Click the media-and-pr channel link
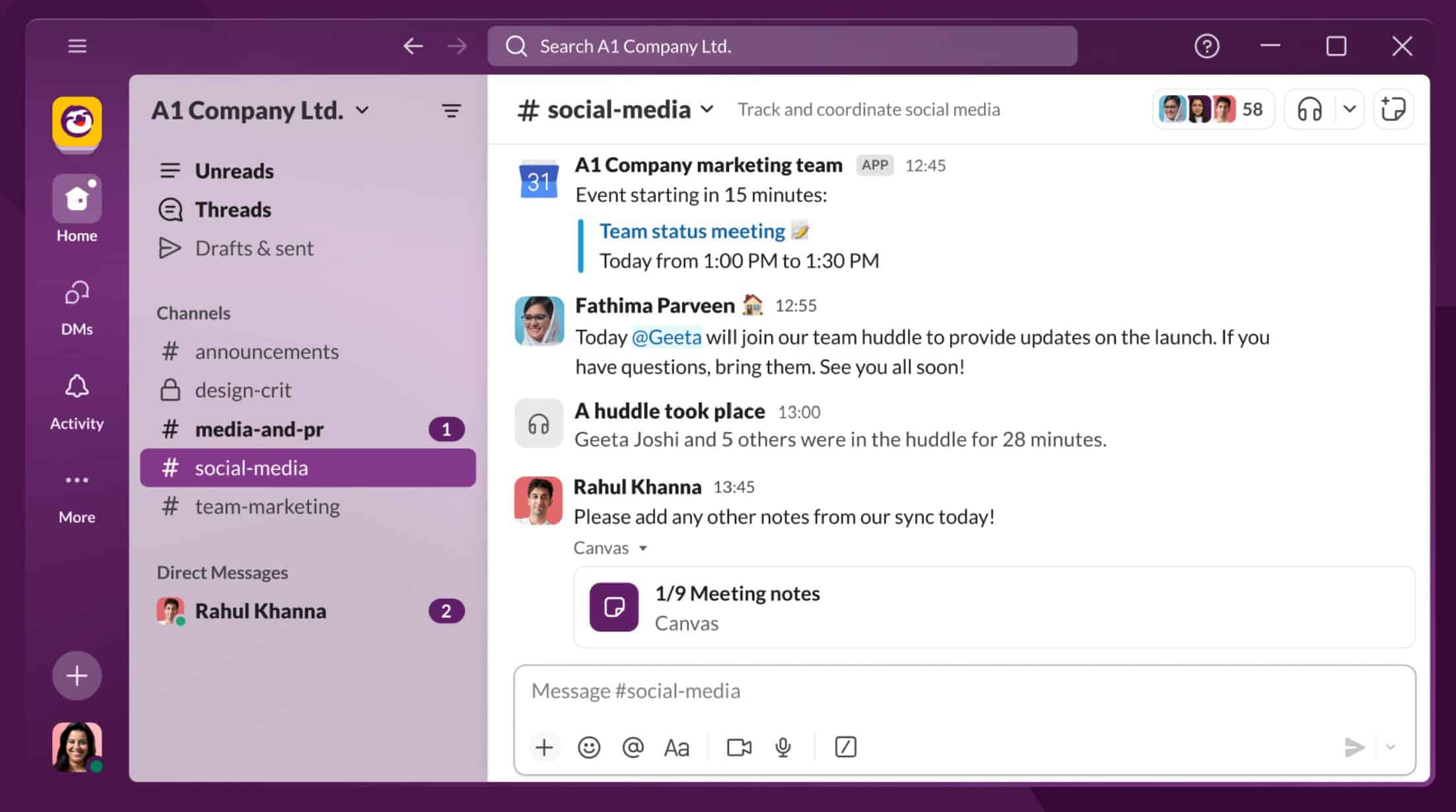This screenshot has height=812, width=1456. 260,429
